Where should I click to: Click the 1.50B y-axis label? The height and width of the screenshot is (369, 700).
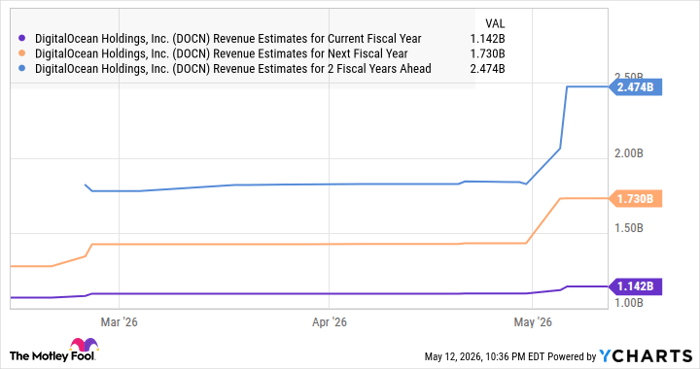coord(629,228)
